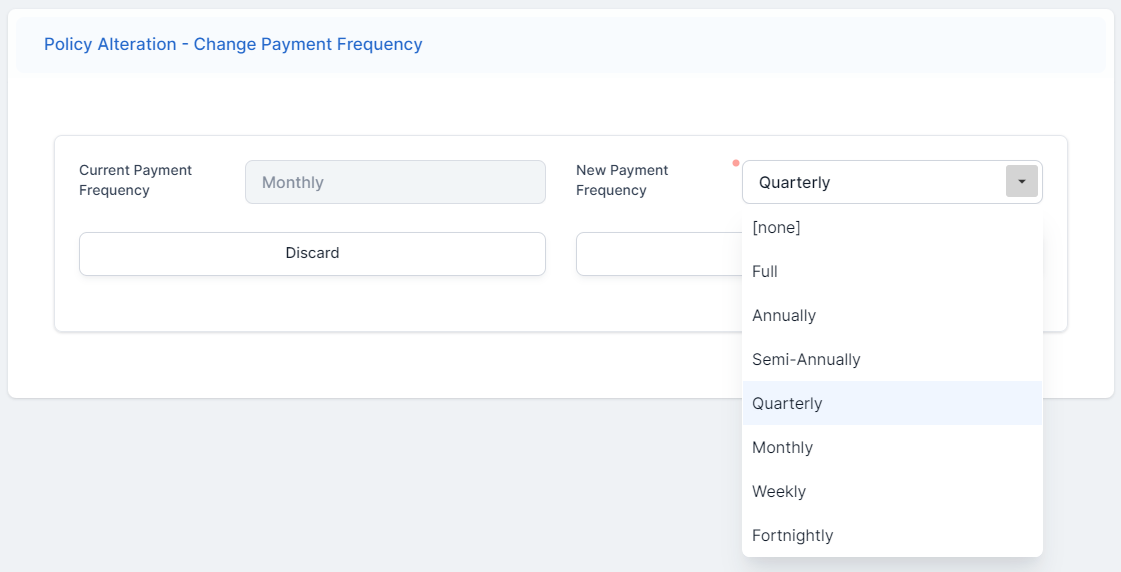Click the disabled Current Payment Frequency field

(x=395, y=182)
